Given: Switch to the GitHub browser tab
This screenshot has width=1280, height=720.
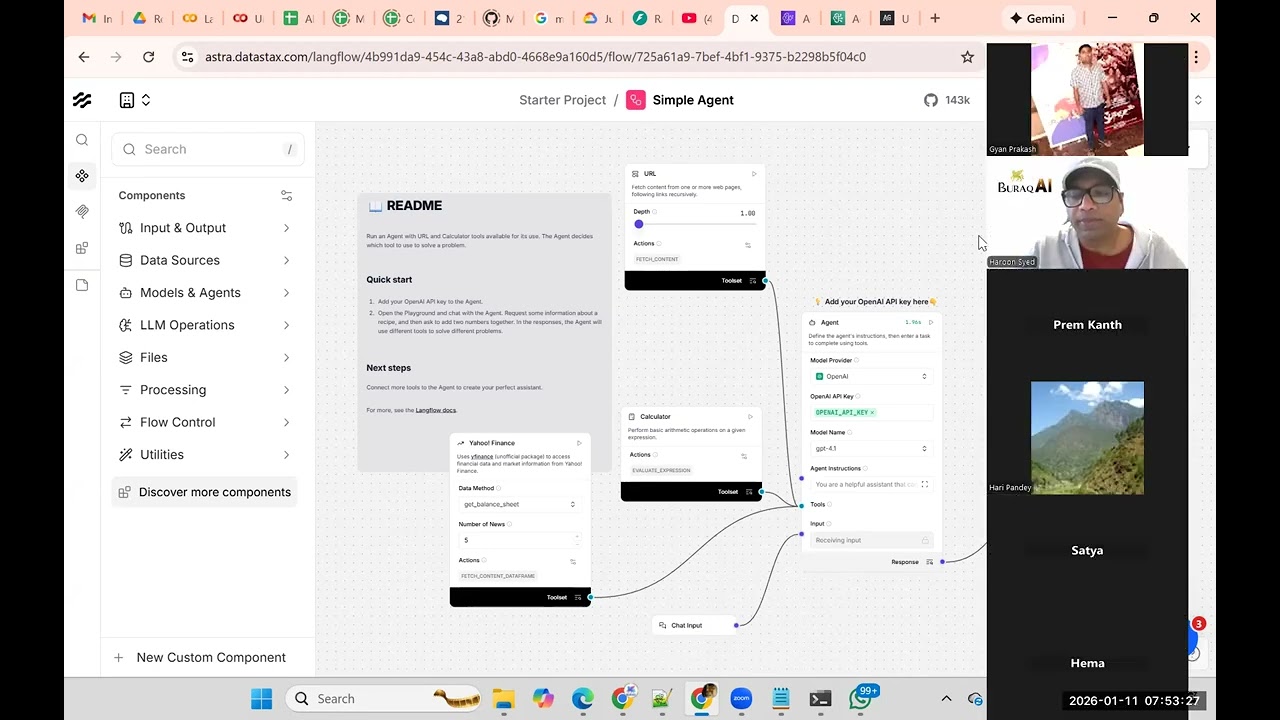Looking at the screenshot, I should pyautogui.click(x=499, y=18).
